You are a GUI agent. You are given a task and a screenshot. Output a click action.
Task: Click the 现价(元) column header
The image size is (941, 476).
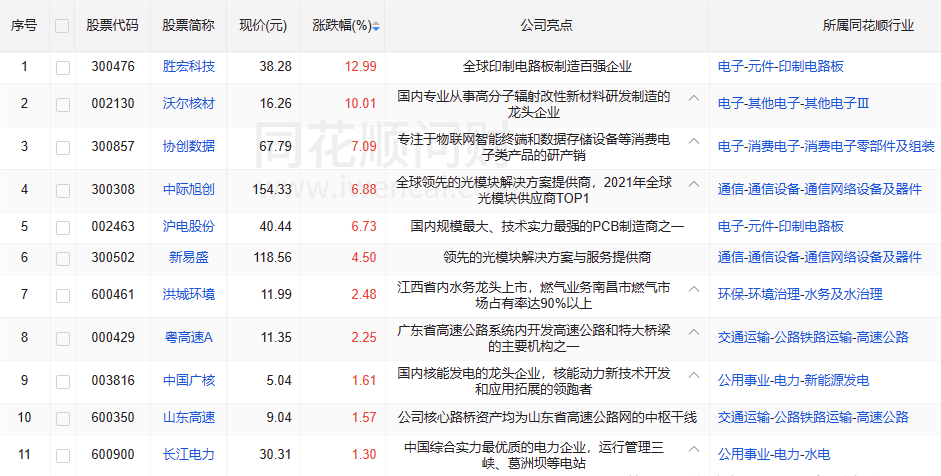pos(263,26)
